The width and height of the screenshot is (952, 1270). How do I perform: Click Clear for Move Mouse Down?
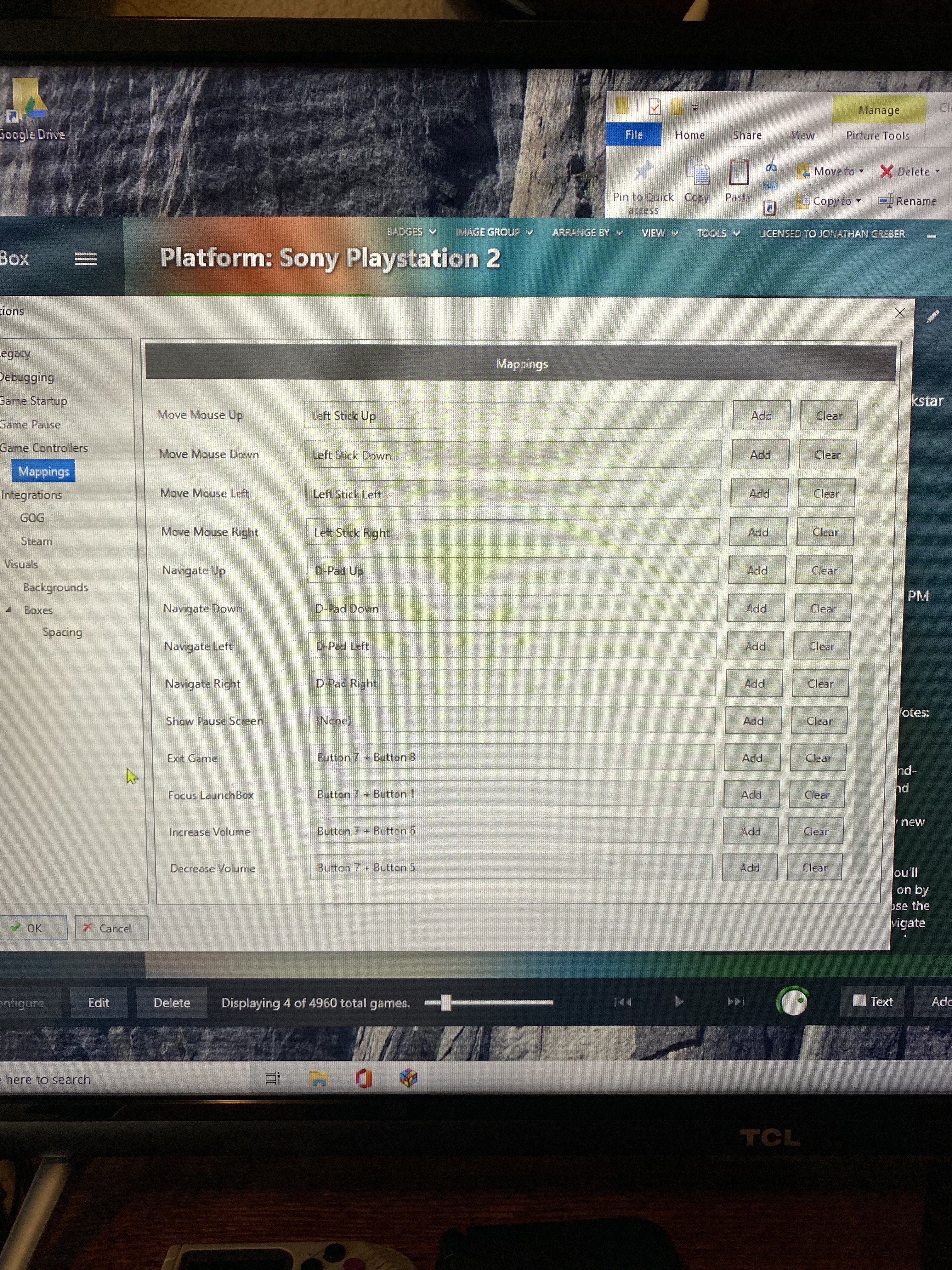pyautogui.click(x=827, y=454)
